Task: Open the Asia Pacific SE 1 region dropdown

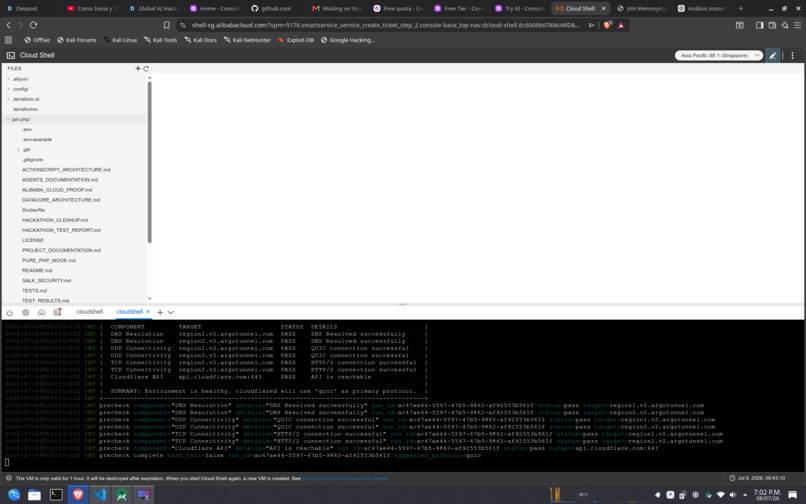Action: point(719,56)
